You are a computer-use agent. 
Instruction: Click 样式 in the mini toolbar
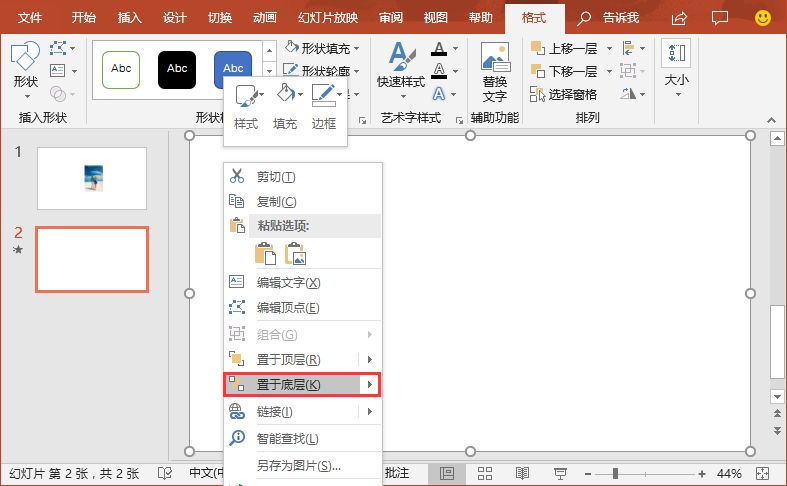click(246, 107)
